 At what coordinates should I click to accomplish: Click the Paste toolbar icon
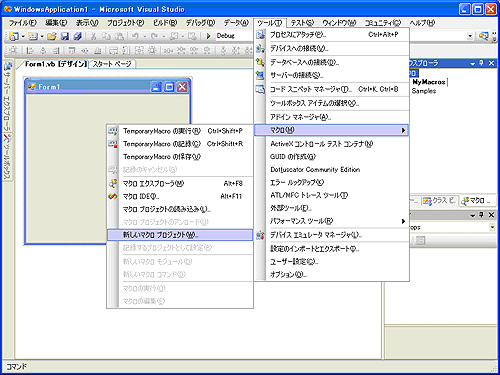click(120, 36)
